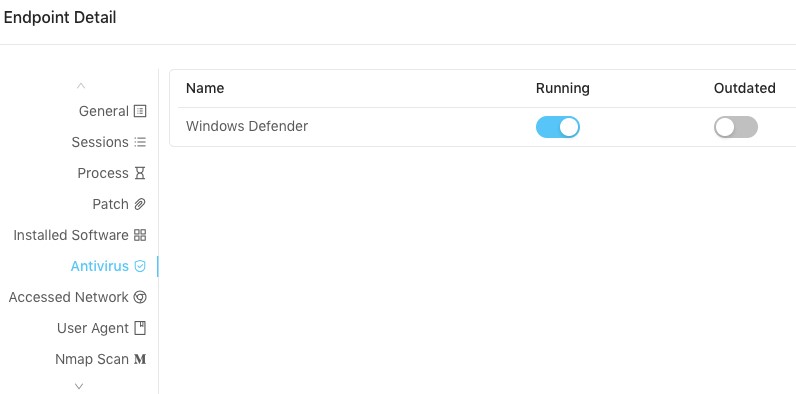Click the Patch paperclip icon

[140, 204]
